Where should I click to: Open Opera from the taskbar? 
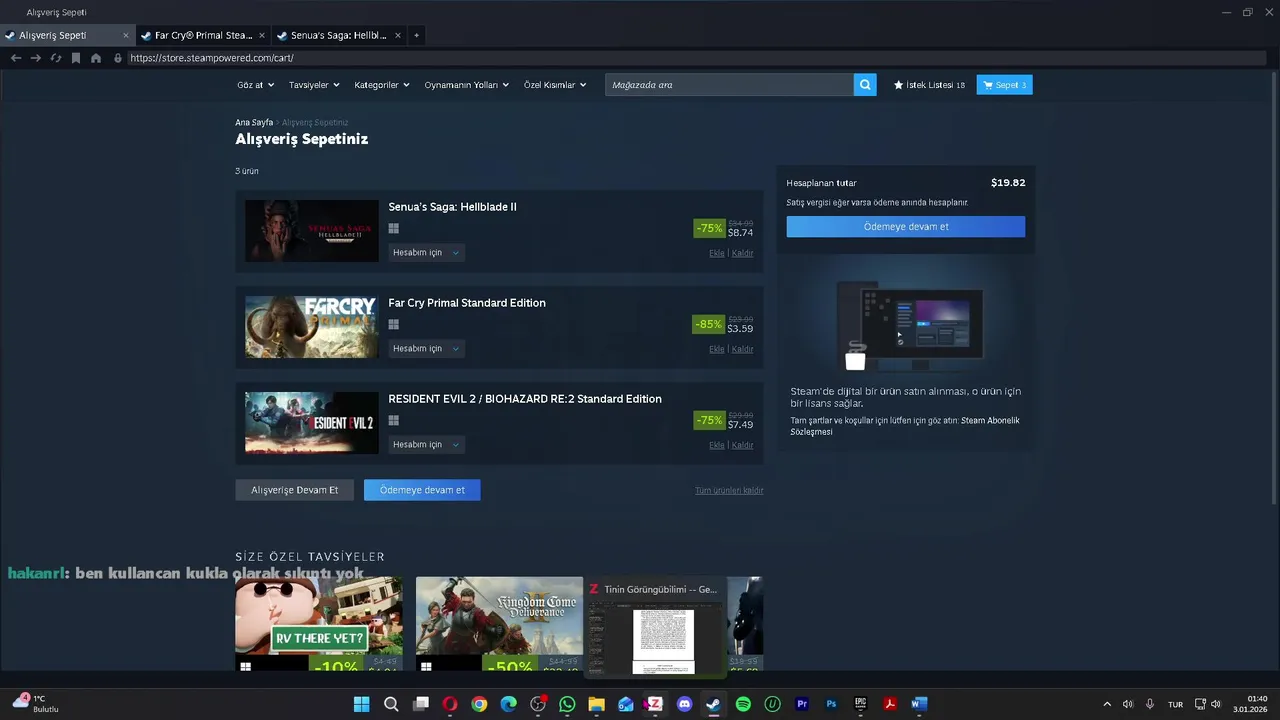[450, 704]
